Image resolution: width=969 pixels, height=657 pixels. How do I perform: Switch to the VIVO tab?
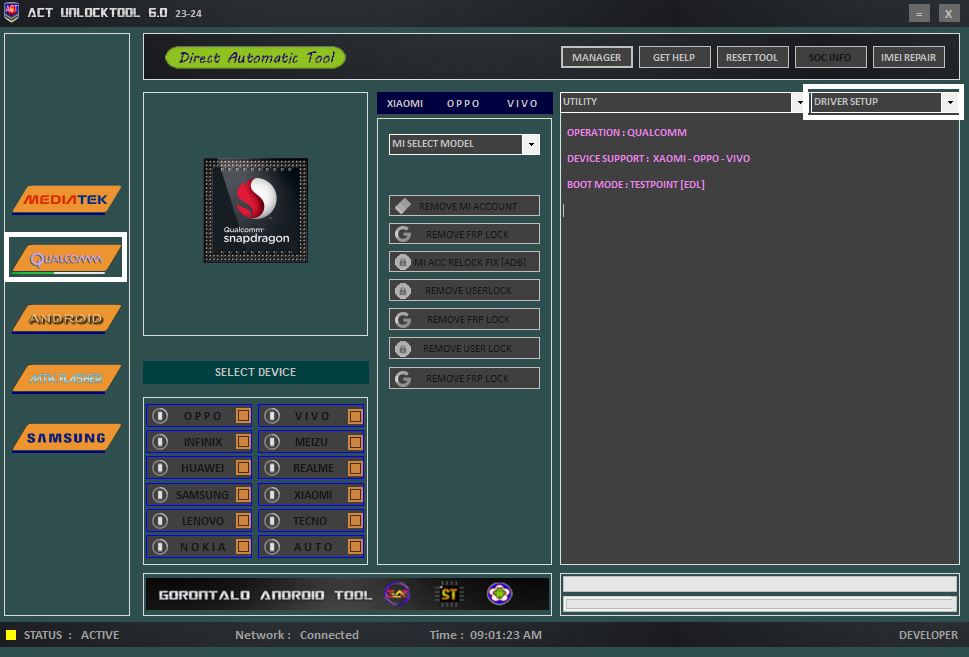522,103
